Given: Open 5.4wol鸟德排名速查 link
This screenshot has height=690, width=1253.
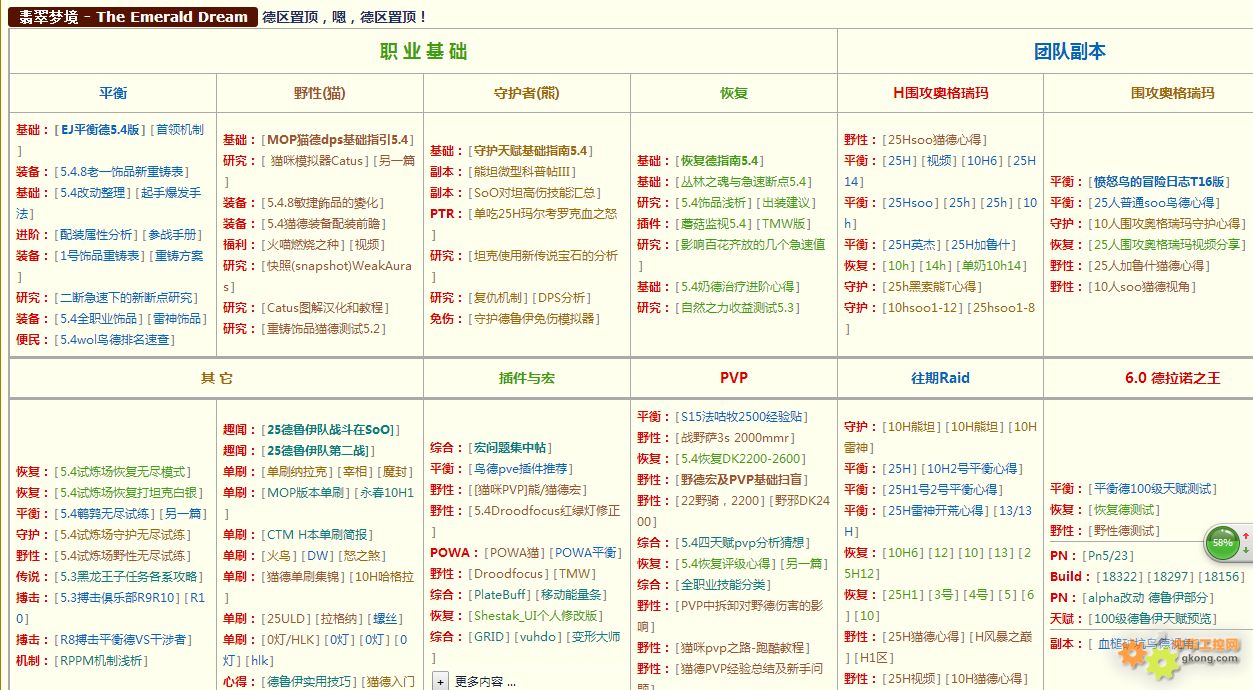Looking at the screenshot, I should [115, 340].
